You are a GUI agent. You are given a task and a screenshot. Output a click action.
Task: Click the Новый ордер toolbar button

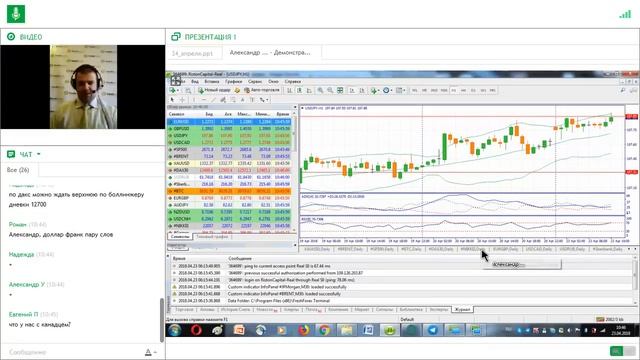point(214,90)
